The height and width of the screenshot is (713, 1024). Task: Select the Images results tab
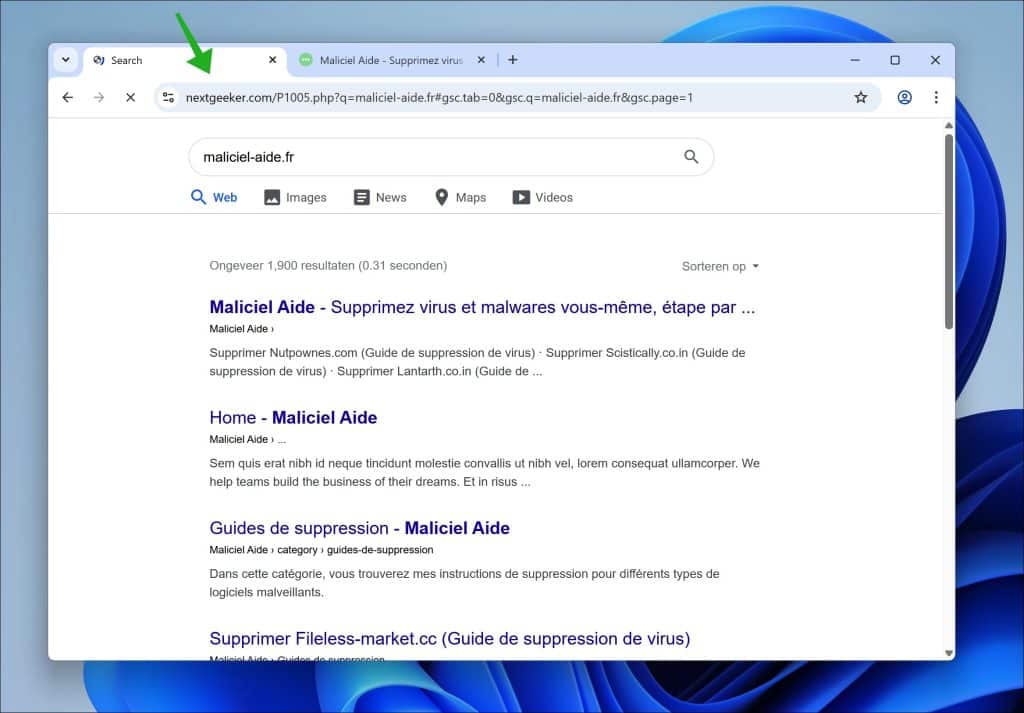click(295, 197)
